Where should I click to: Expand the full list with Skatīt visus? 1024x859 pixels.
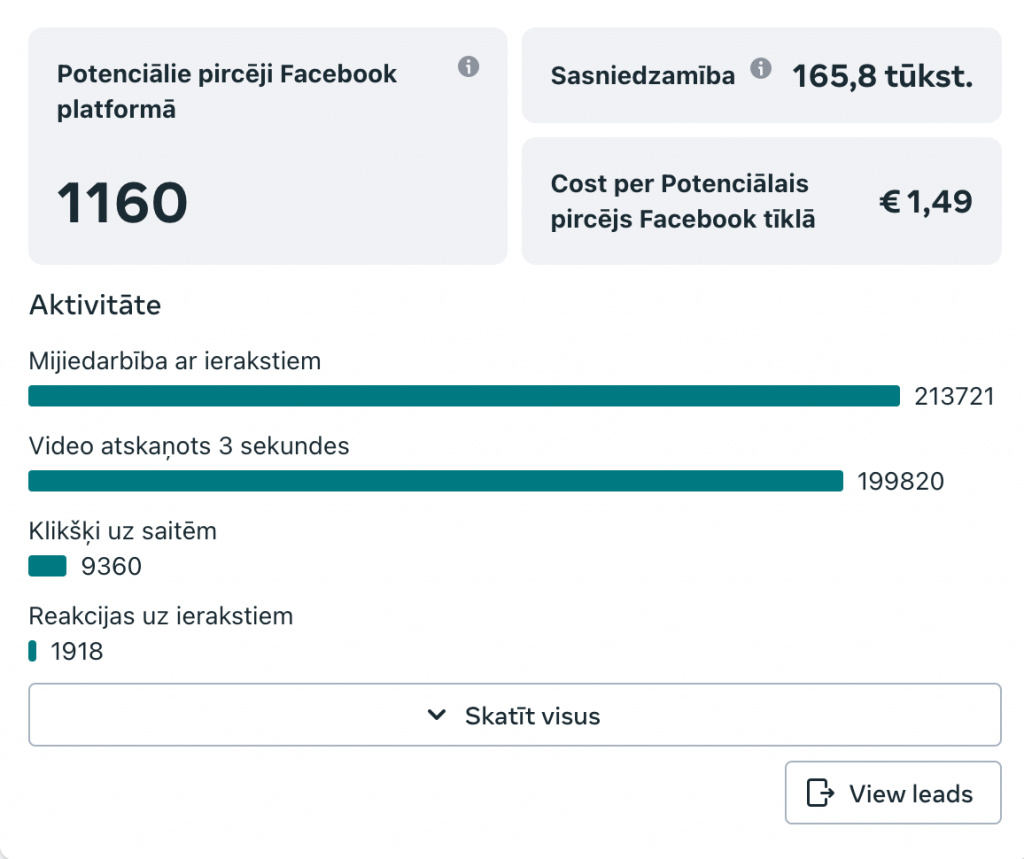click(515, 715)
